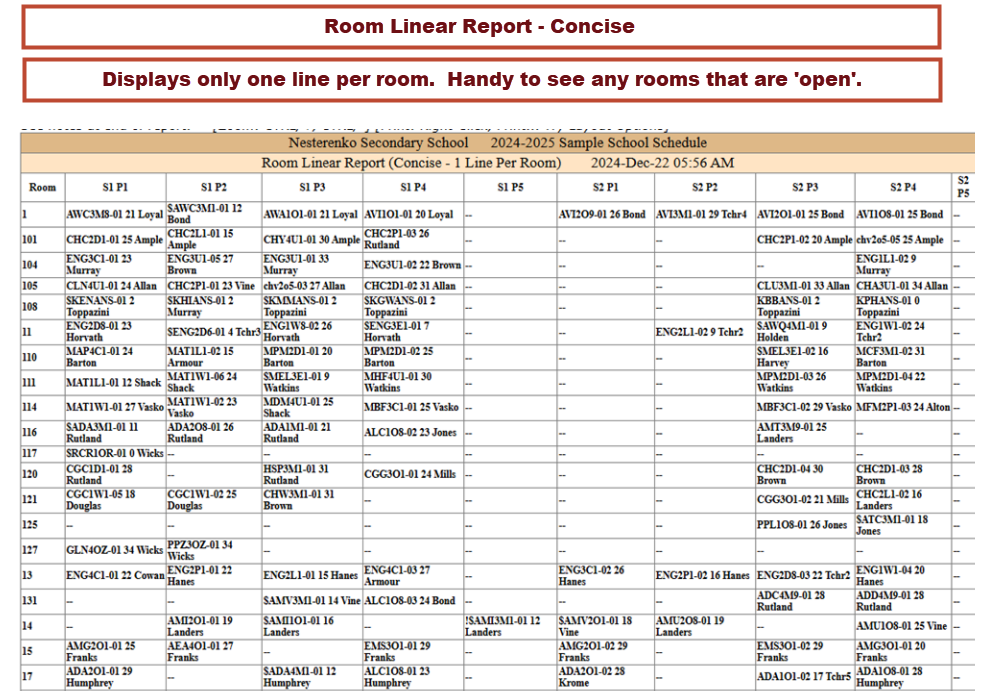Click the Room column header
Screen dimensions: 1000x700
42,187
